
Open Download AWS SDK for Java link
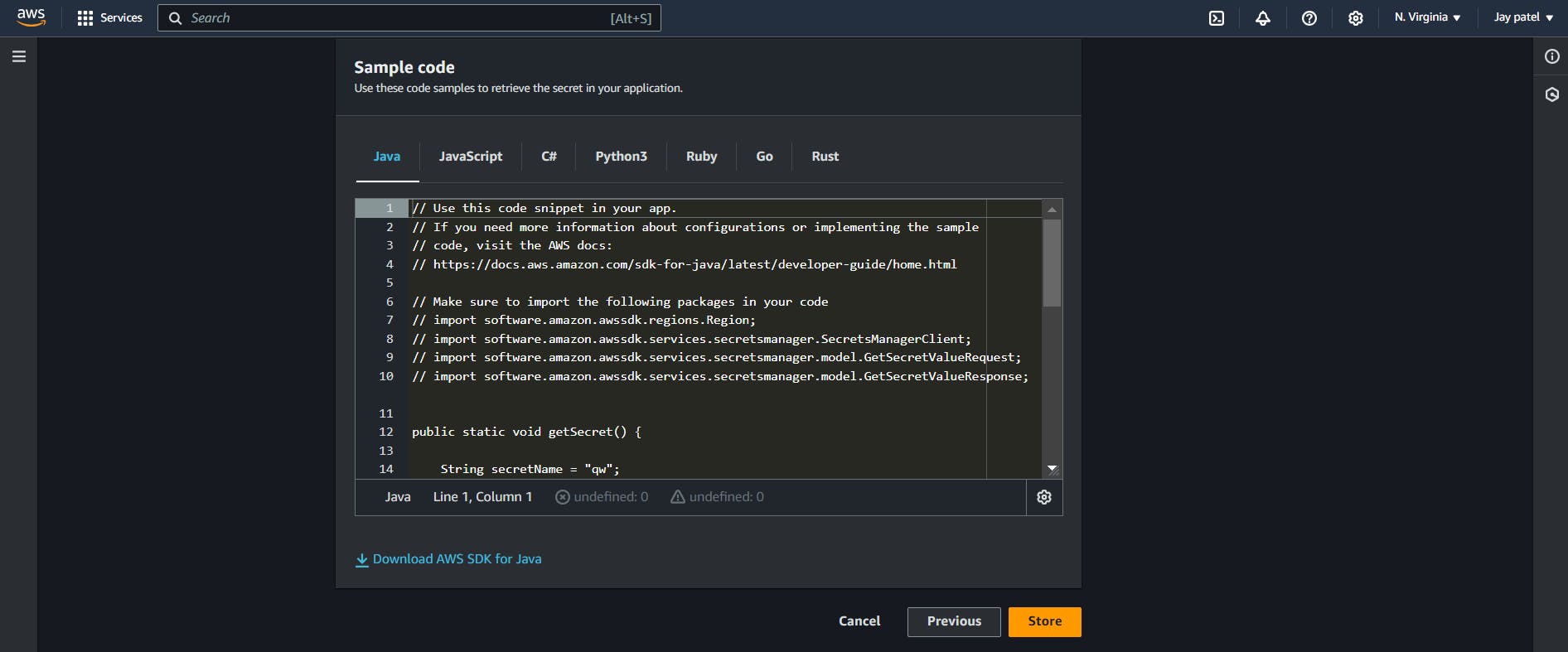(x=457, y=559)
